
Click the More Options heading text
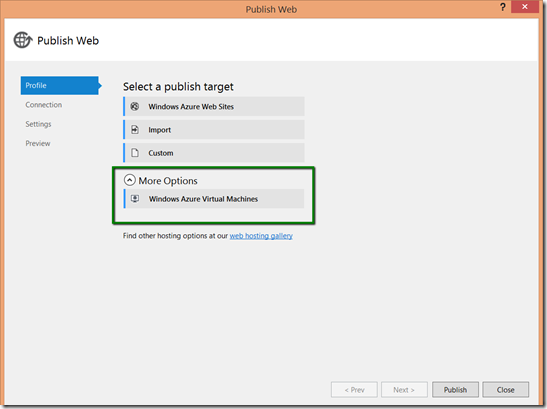point(168,181)
